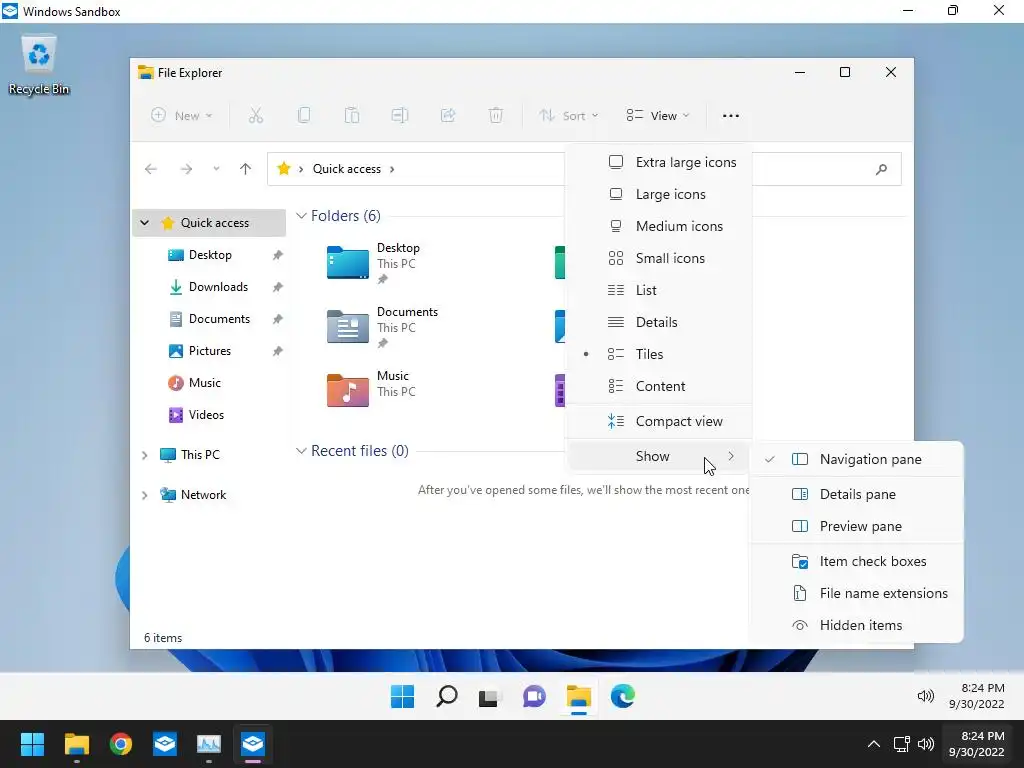Open Chat icon in sandbox taskbar

click(534, 696)
